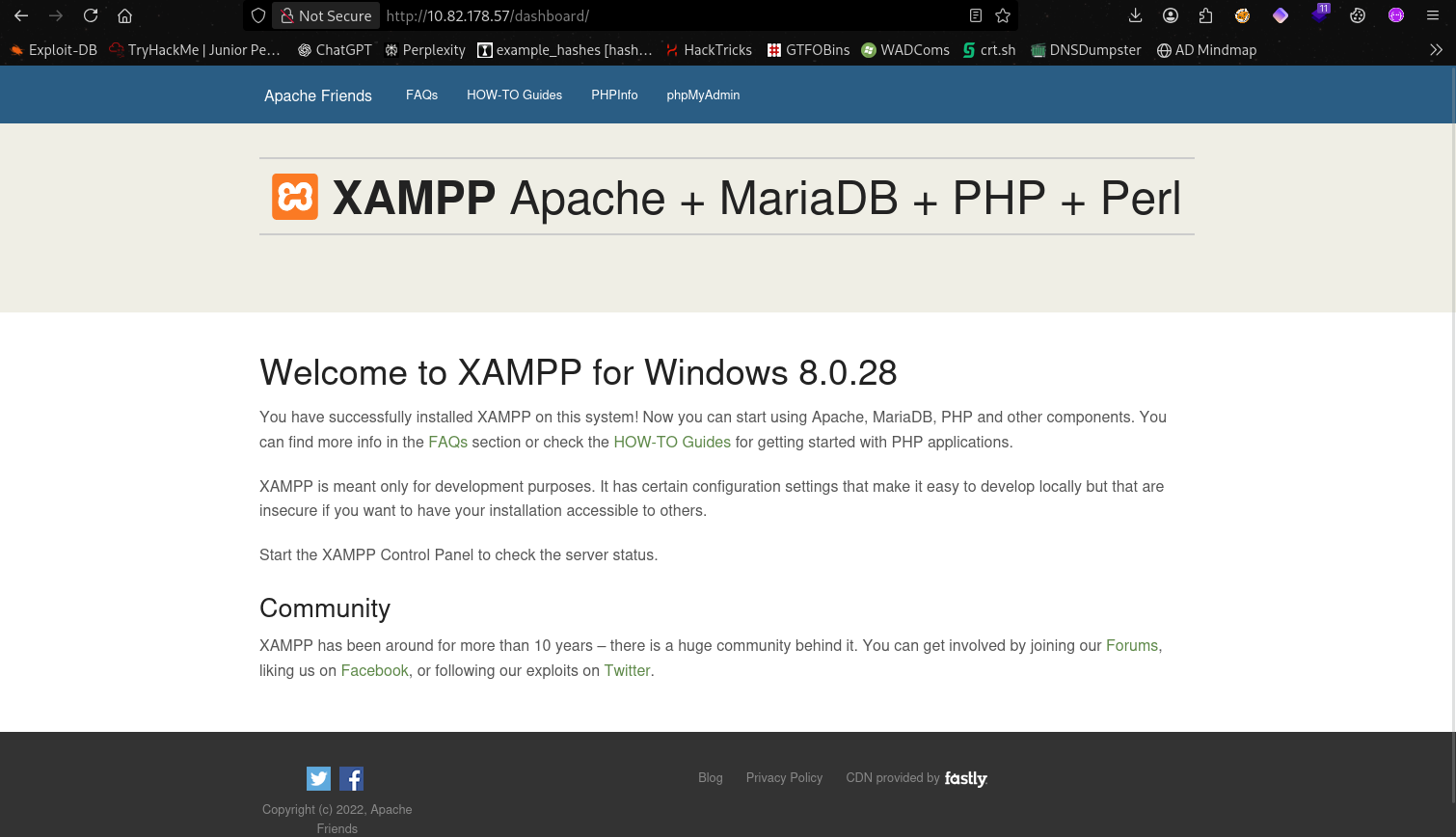Click the browser reload button
The width and height of the screenshot is (1456, 837).
tap(91, 15)
